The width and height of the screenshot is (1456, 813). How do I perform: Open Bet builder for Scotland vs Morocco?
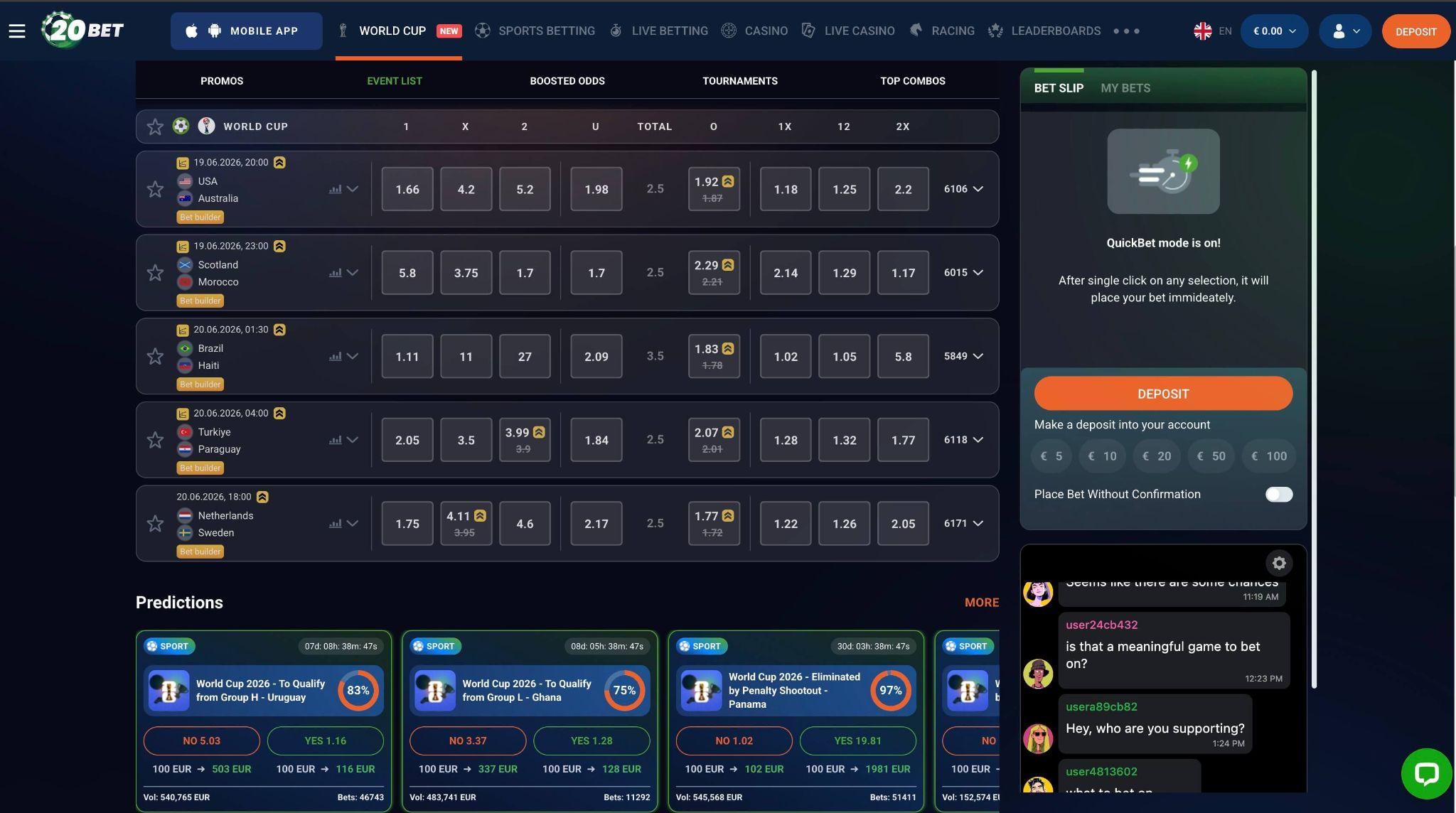200,301
